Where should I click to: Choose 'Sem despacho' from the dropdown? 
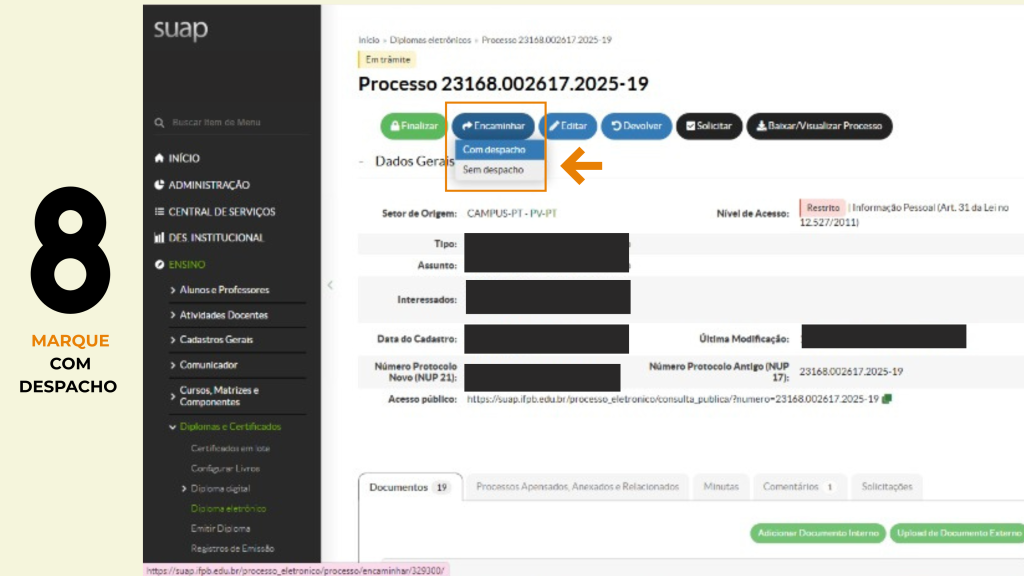pos(493,170)
